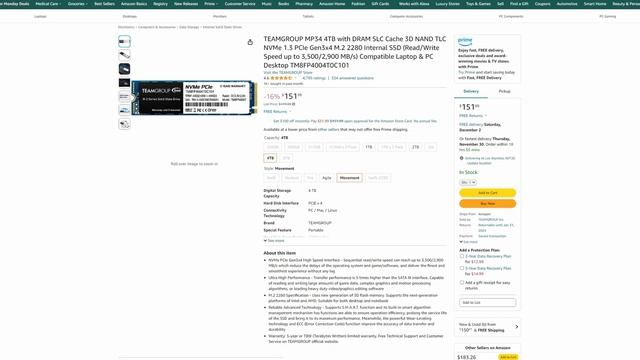
Task: Select the third product thumbnail image
Action: (x=124, y=69)
